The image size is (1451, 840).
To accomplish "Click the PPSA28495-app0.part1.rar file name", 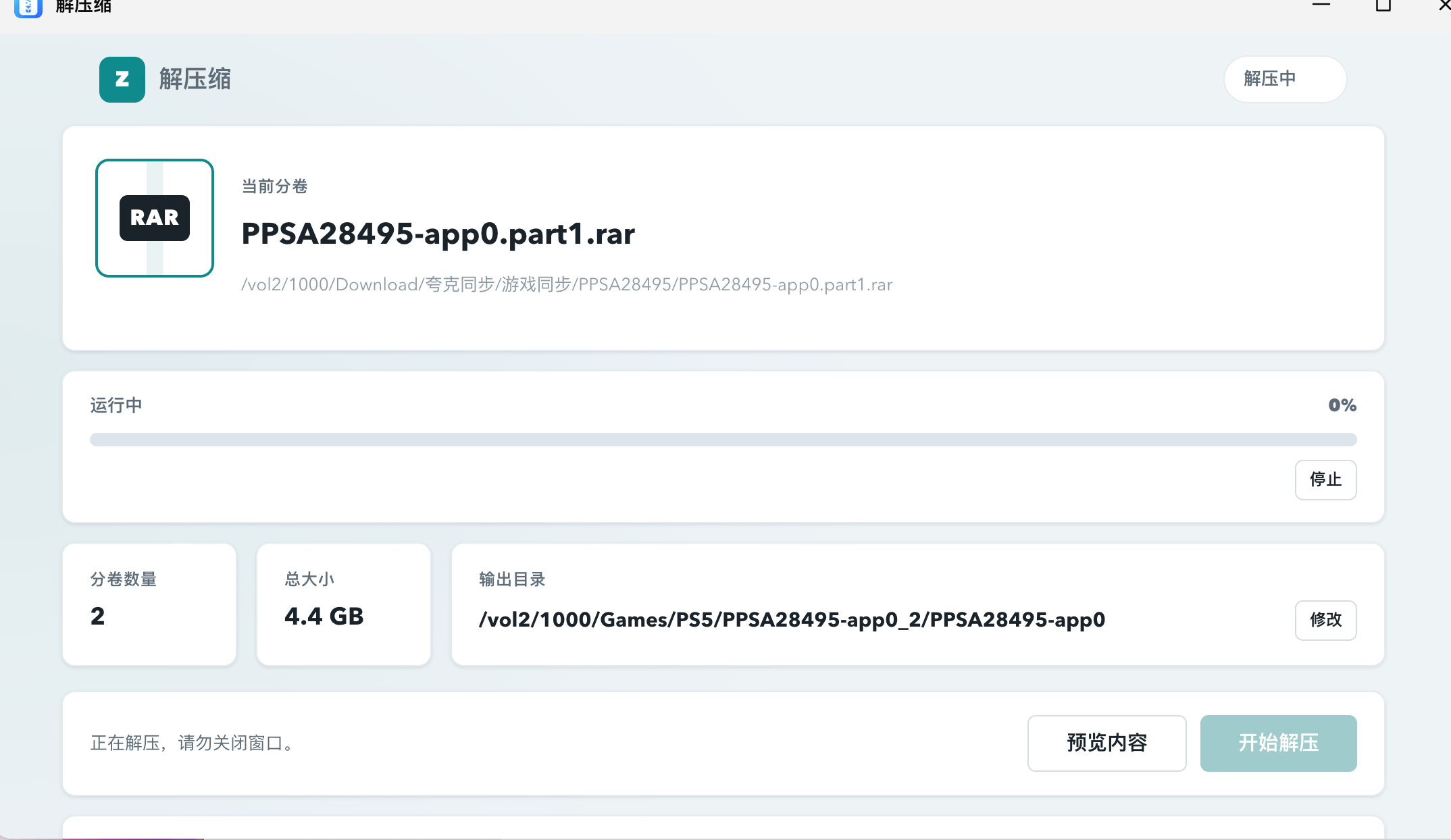I will click(438, 234).
